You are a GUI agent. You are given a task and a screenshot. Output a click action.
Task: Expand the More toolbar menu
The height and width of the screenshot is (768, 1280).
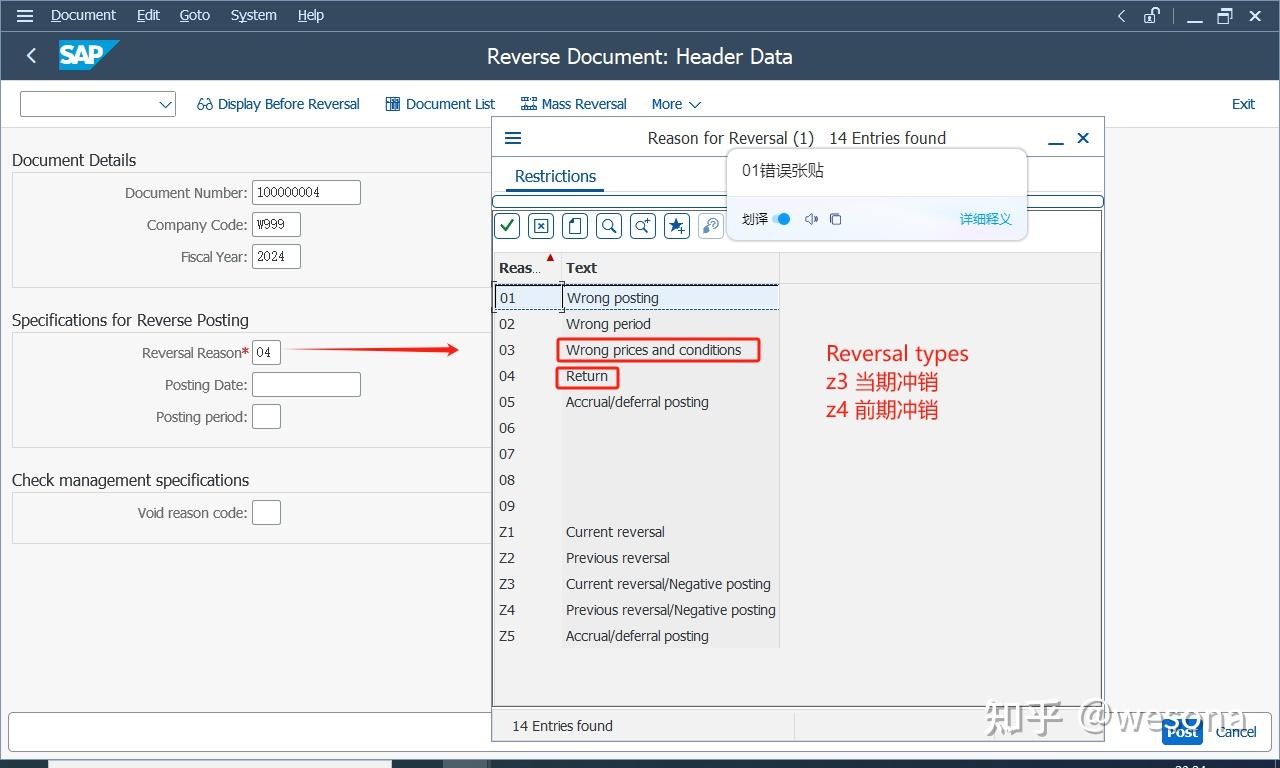click(x=676, y=104)
